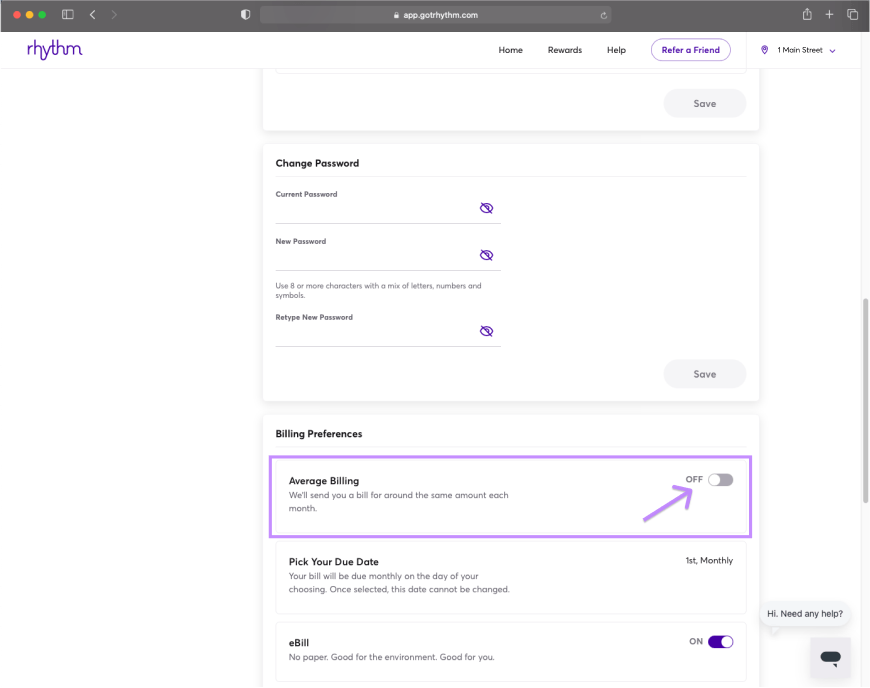Show all tabs overview icon
The height and width of the screenshot is (688, 870).
[853, 15]
